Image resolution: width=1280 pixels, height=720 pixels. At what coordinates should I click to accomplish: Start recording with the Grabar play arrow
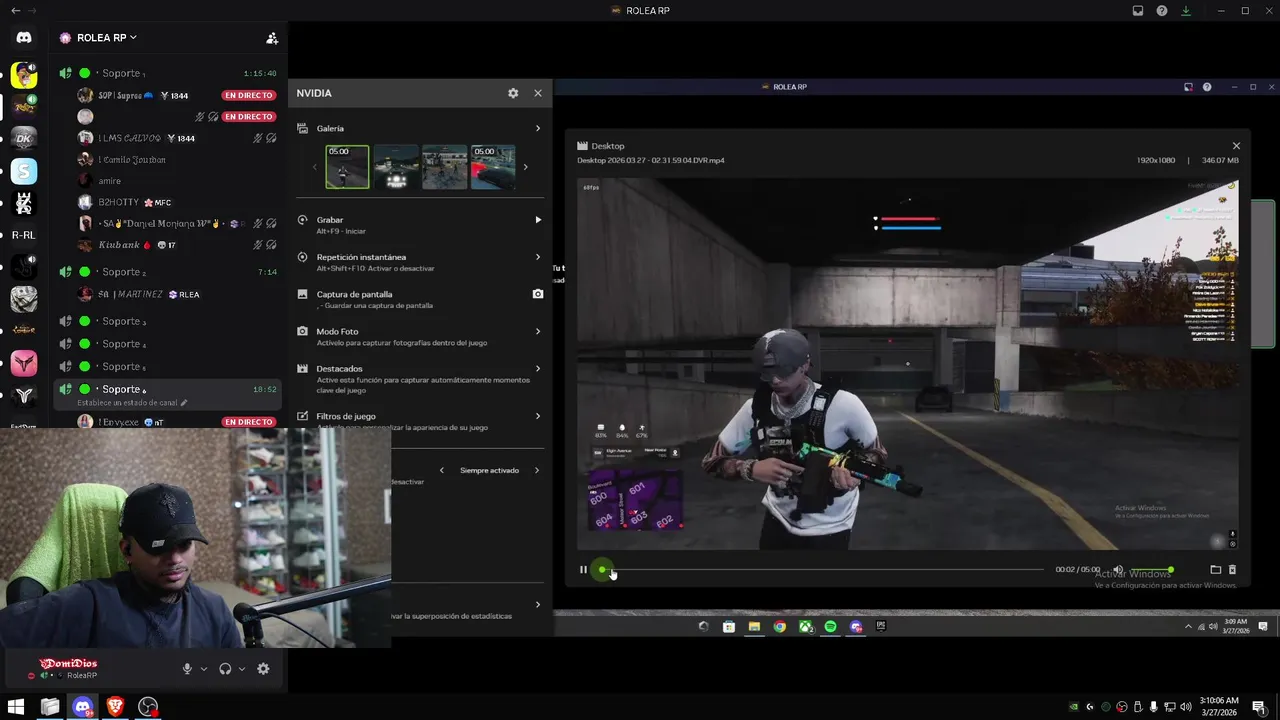(x=538, y=220)
